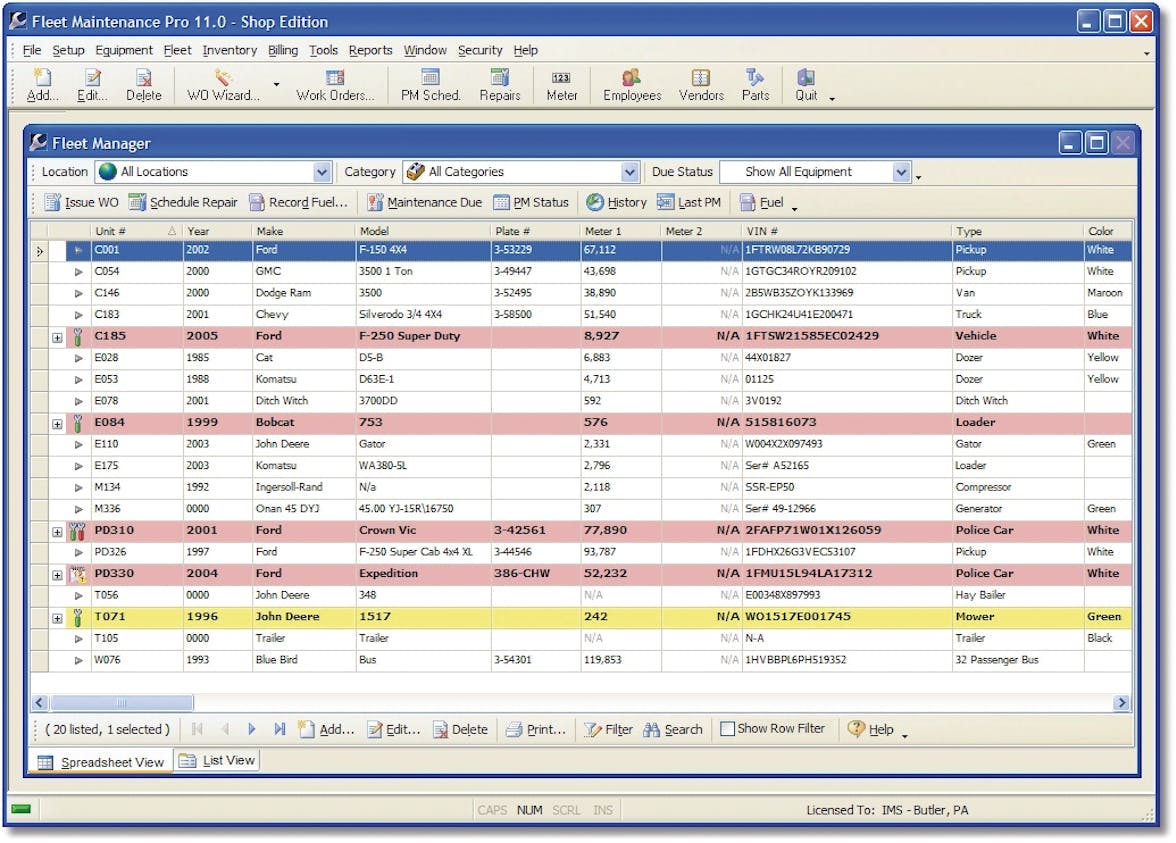Click the horizontal scrollbar thumb

pos(121,704)
